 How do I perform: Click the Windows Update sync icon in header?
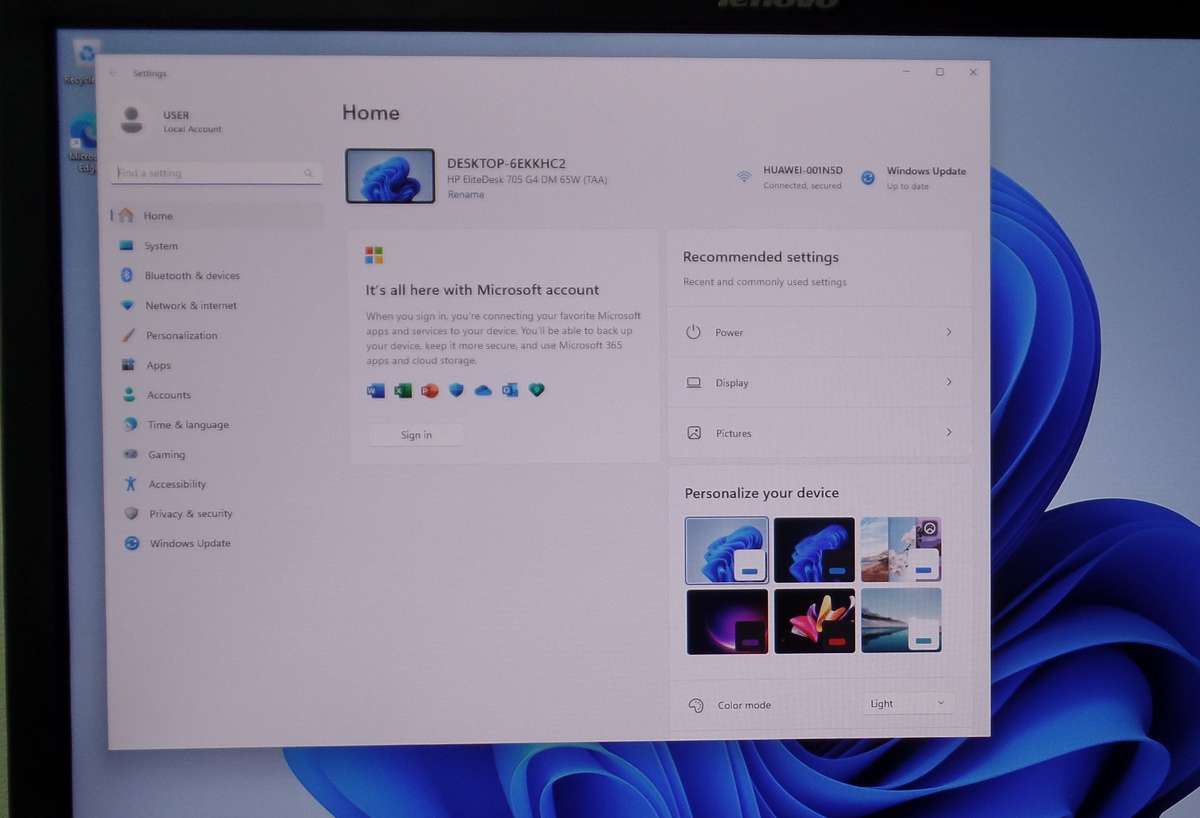click(x=868, y=178)
